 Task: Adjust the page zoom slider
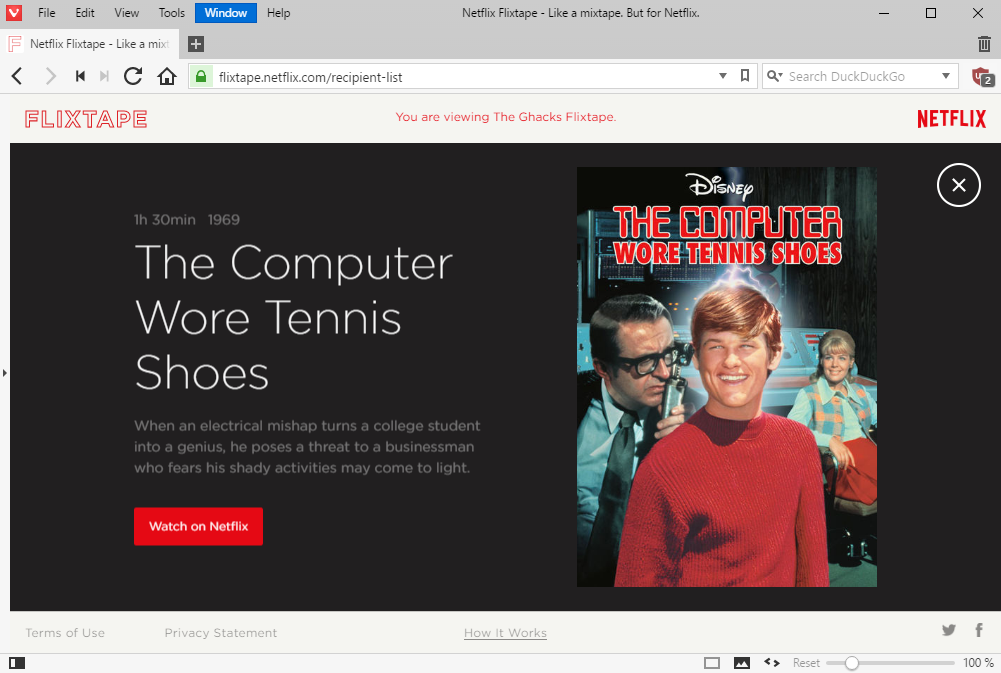(x=890, y=663)
